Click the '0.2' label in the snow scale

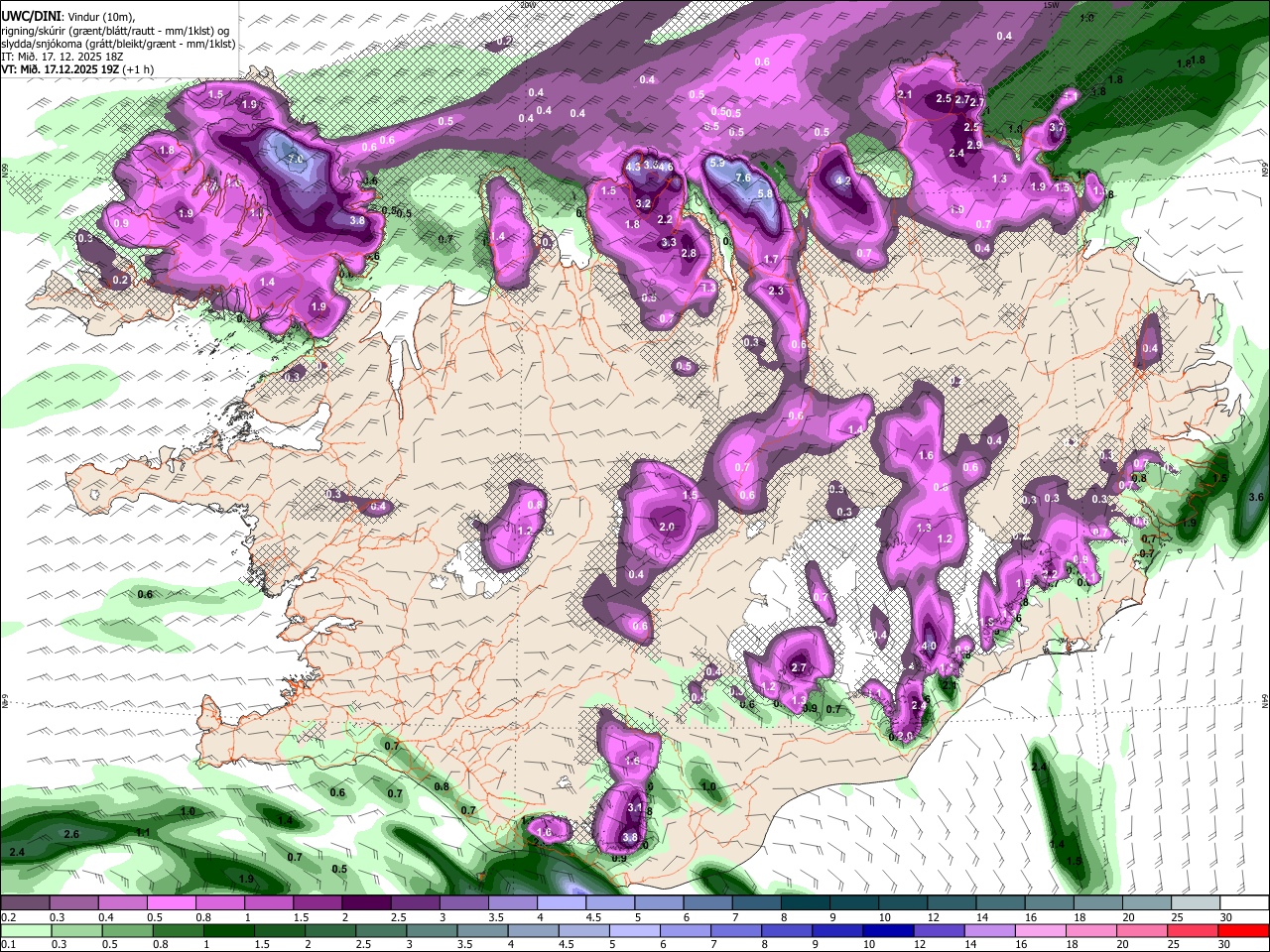pyautogui.click(x=7, y=917)
